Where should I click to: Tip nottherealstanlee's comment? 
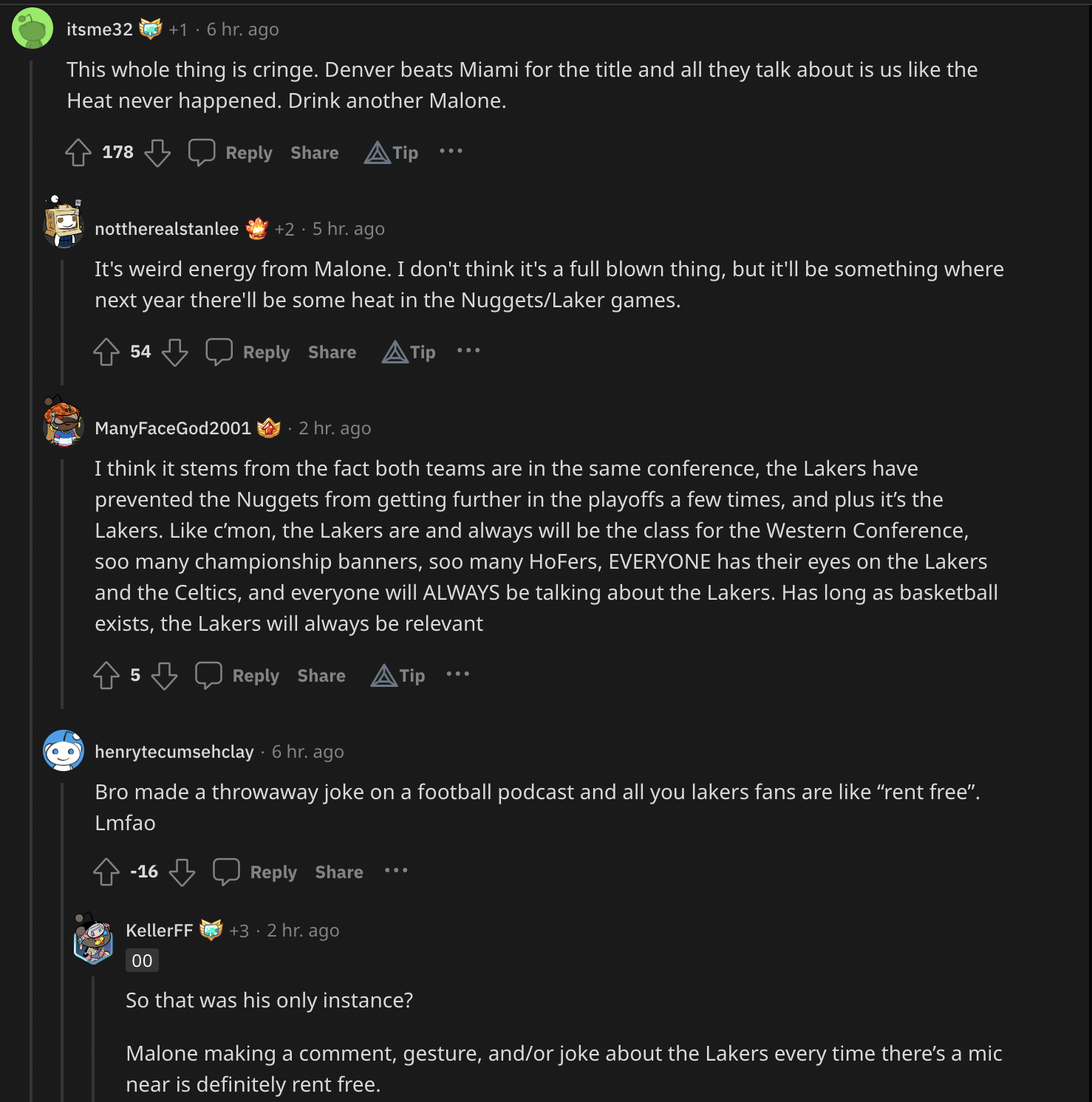[409, 352]
